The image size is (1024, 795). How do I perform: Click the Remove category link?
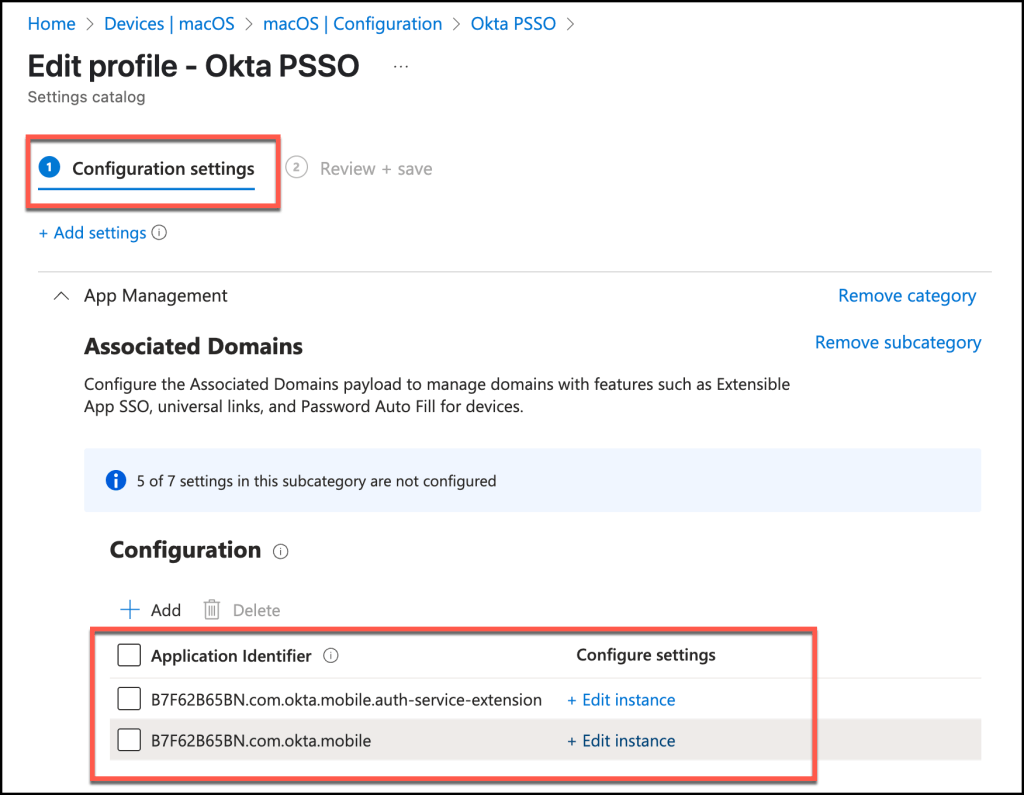click(906, 296)
